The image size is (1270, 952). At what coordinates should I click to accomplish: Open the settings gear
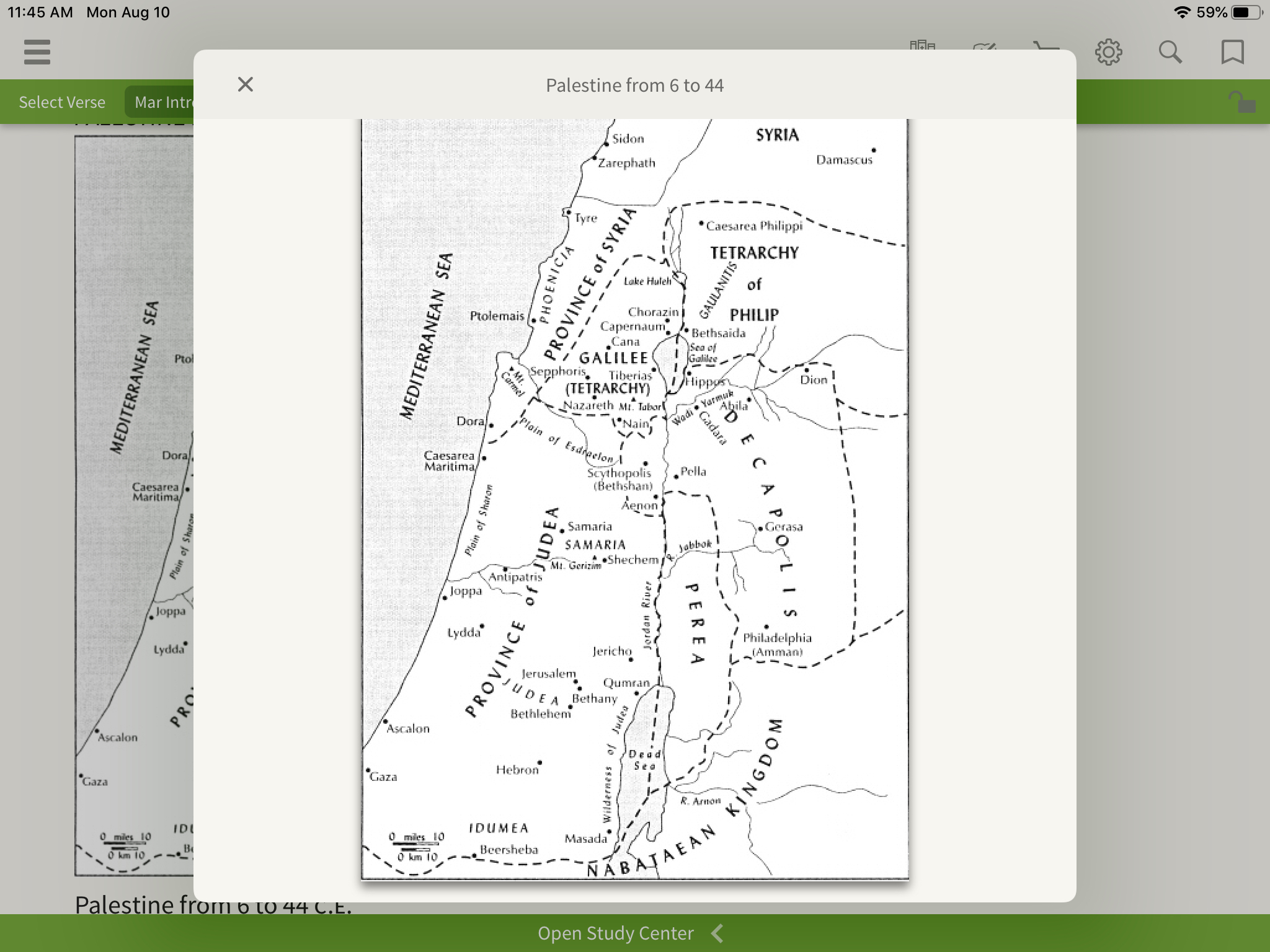coord(1108,52)
